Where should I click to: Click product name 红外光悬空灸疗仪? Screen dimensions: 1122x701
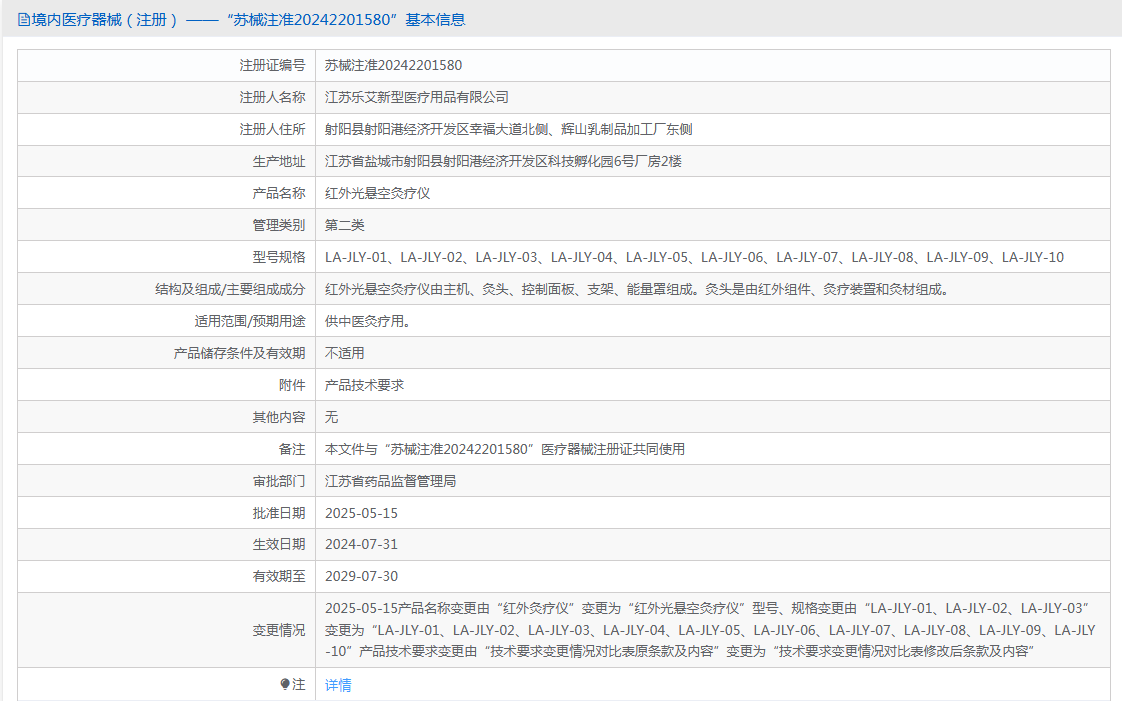coord(377,193)
